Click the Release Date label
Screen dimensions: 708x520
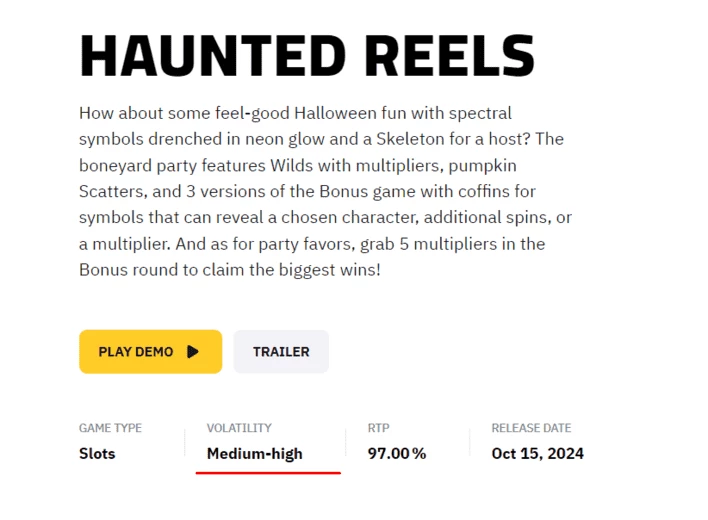(531, 428)
